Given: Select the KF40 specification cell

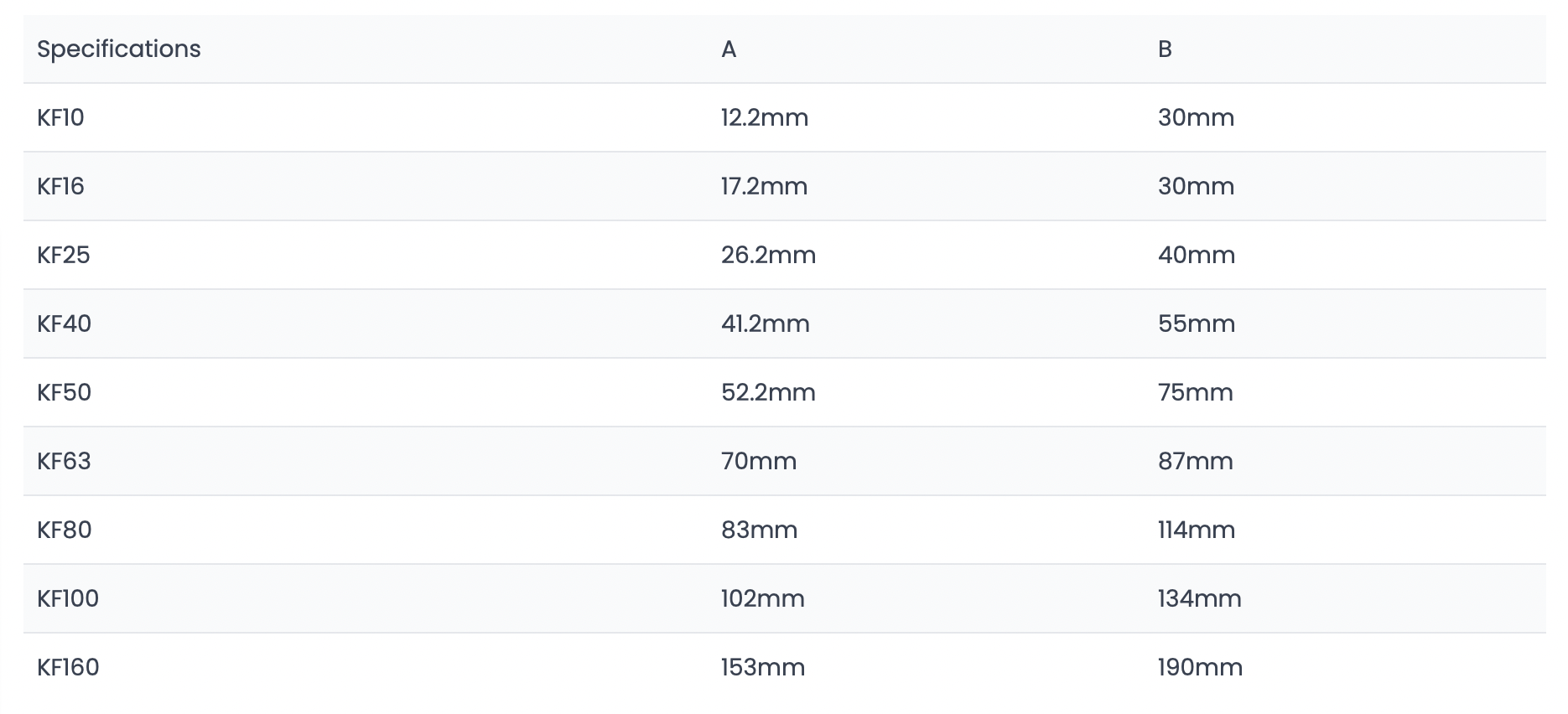Looking at the screenshot, I should point(64,323).
